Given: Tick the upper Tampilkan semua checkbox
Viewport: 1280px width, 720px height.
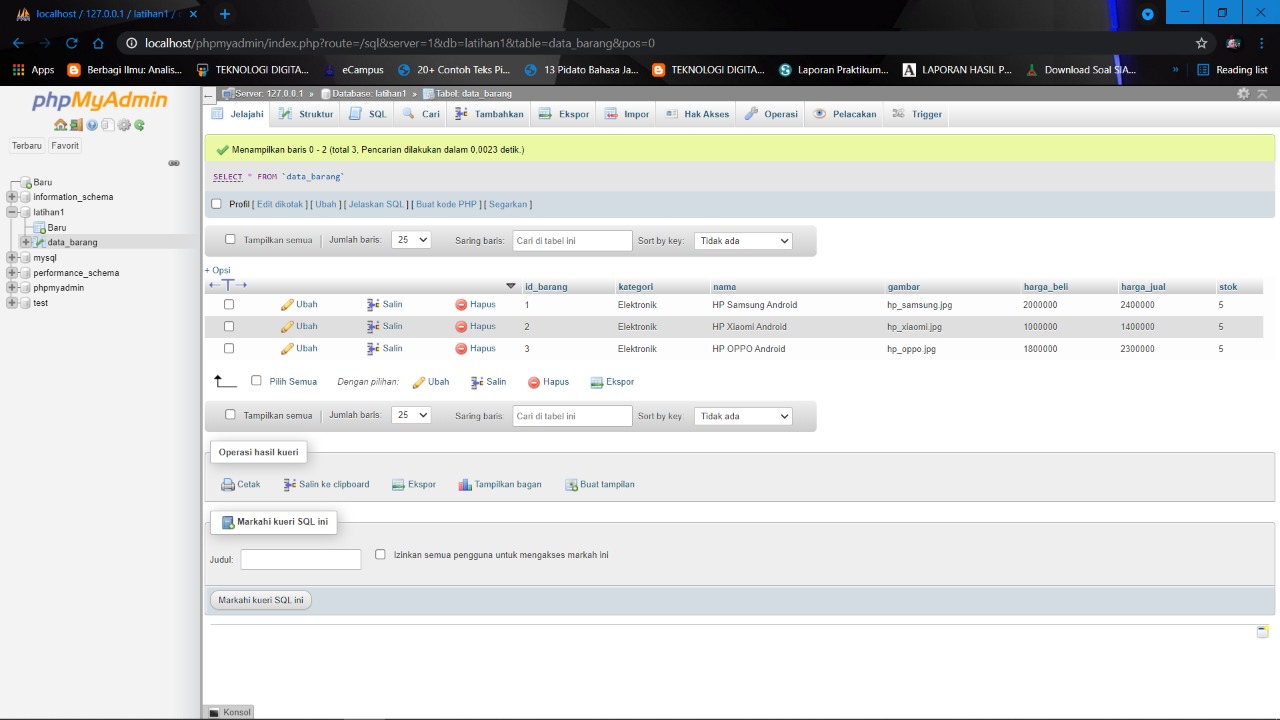Looking at the screenshot, I should 230,239.
